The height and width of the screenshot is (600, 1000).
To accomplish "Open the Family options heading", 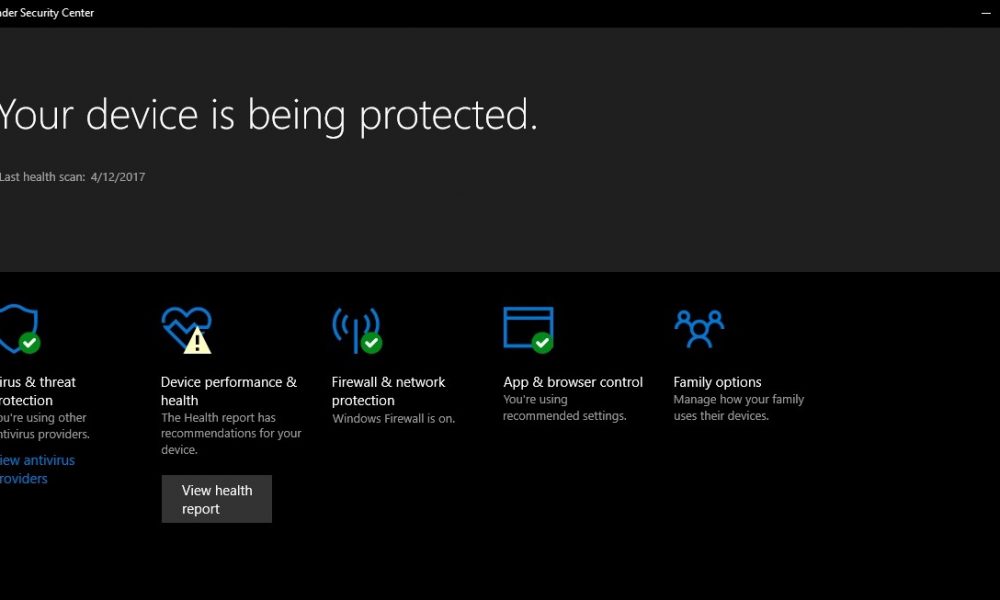I will [x=717, y=382].
